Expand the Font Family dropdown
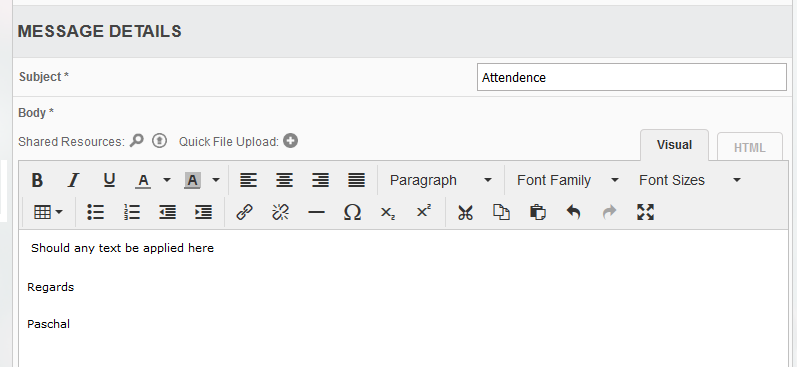The height and width of the screenshot is (367, 797). tap(567, 180)
